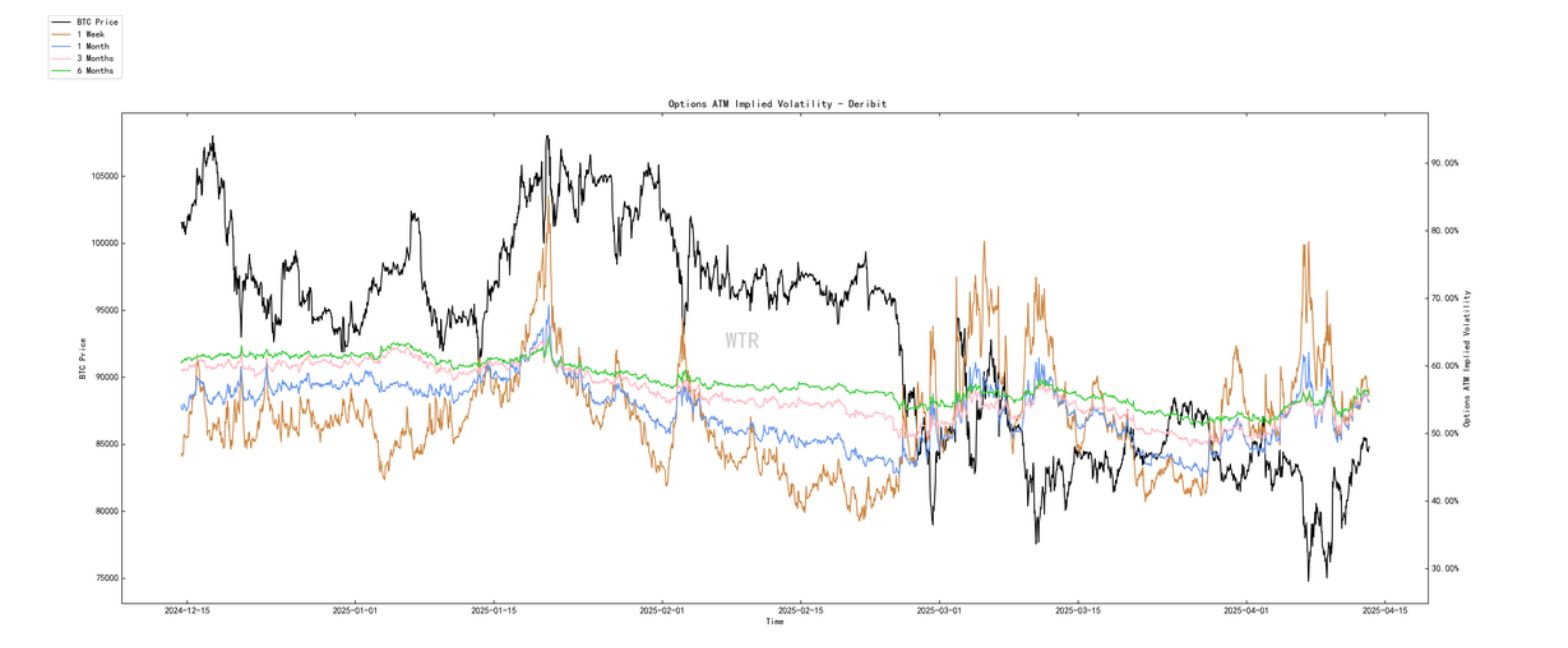Image resolution: width=1568 pixels, height=648 pixels.
Task: Click the 30.00% right axis tick label
Action: [x=1446, y=568]
